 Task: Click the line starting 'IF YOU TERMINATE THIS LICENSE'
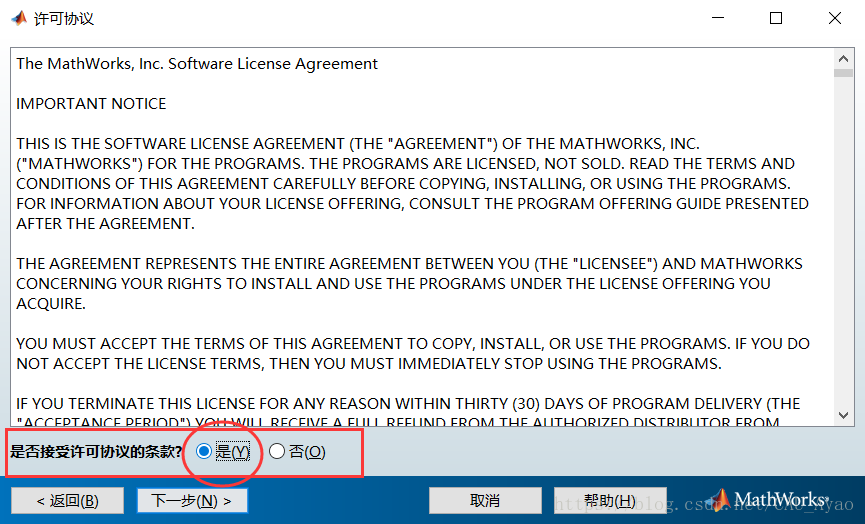pos(408,404)
